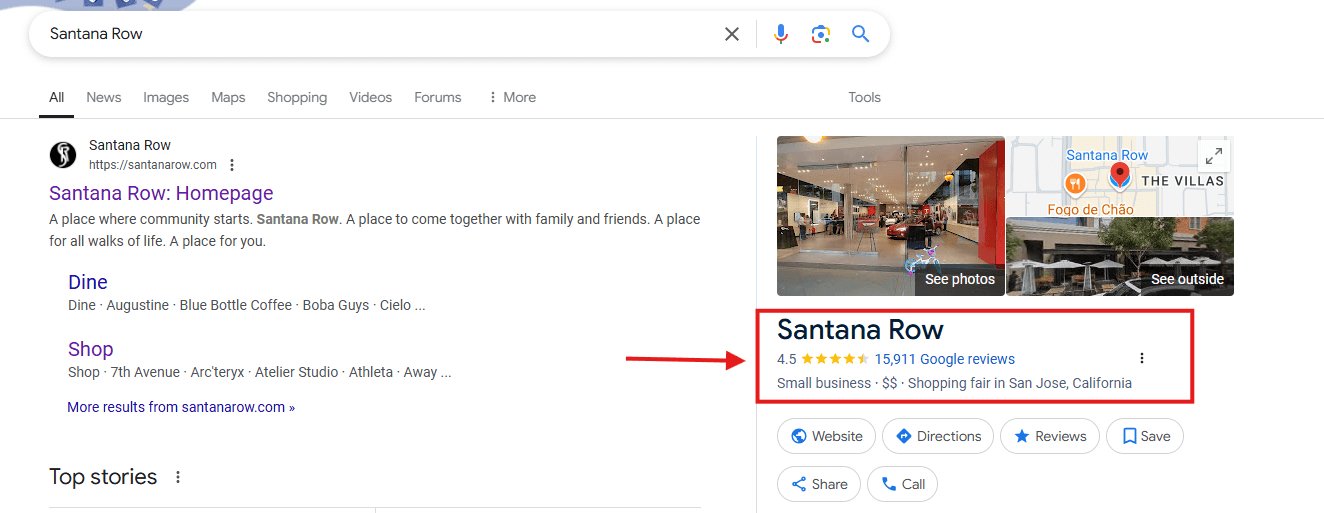Open three-dot menu in Santana Row panel
Image resolution: width=1324 pixels, height=513 pixels.
pyautogui.click(x=1142, y=358)
